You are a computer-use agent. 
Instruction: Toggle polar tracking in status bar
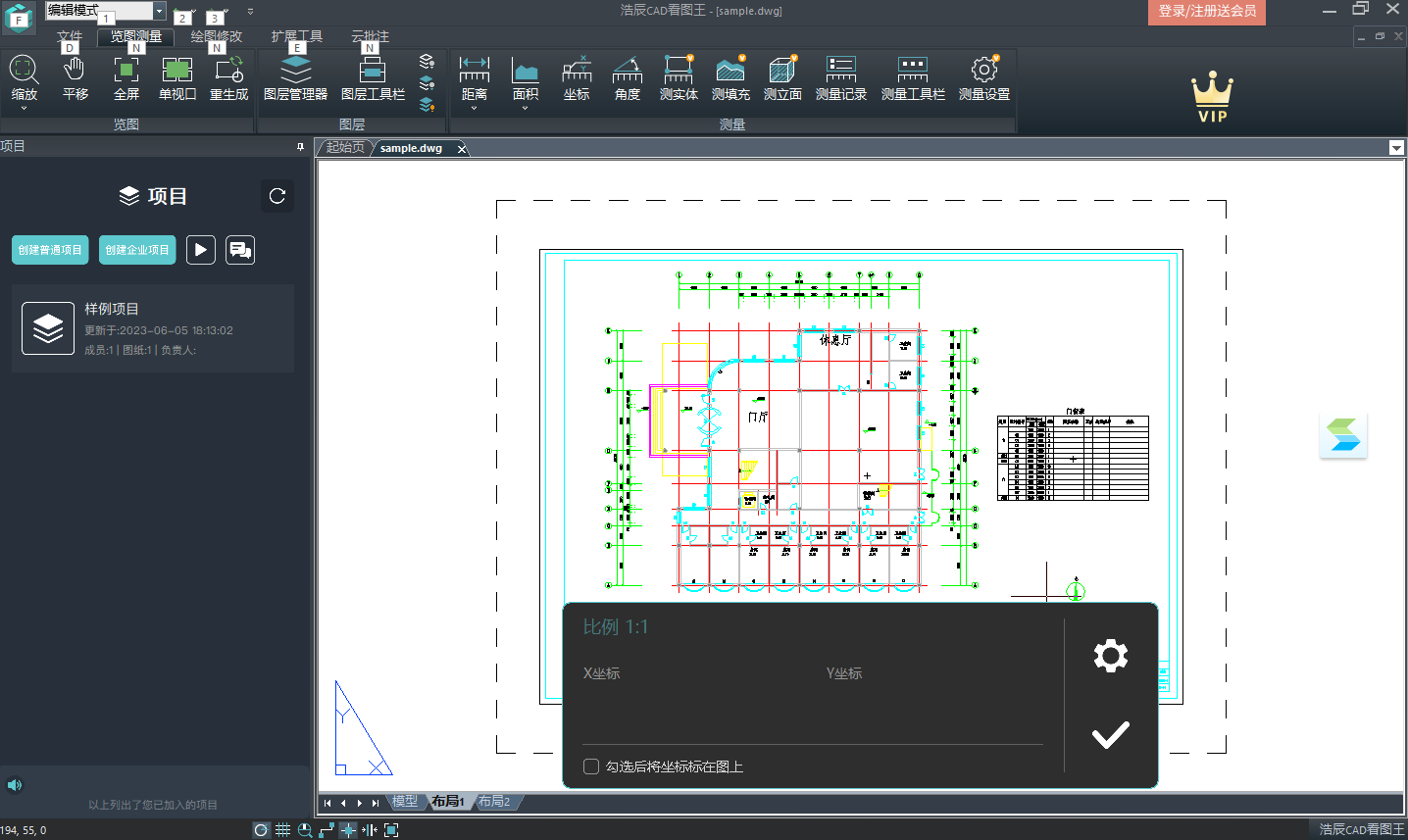[261, 830]
